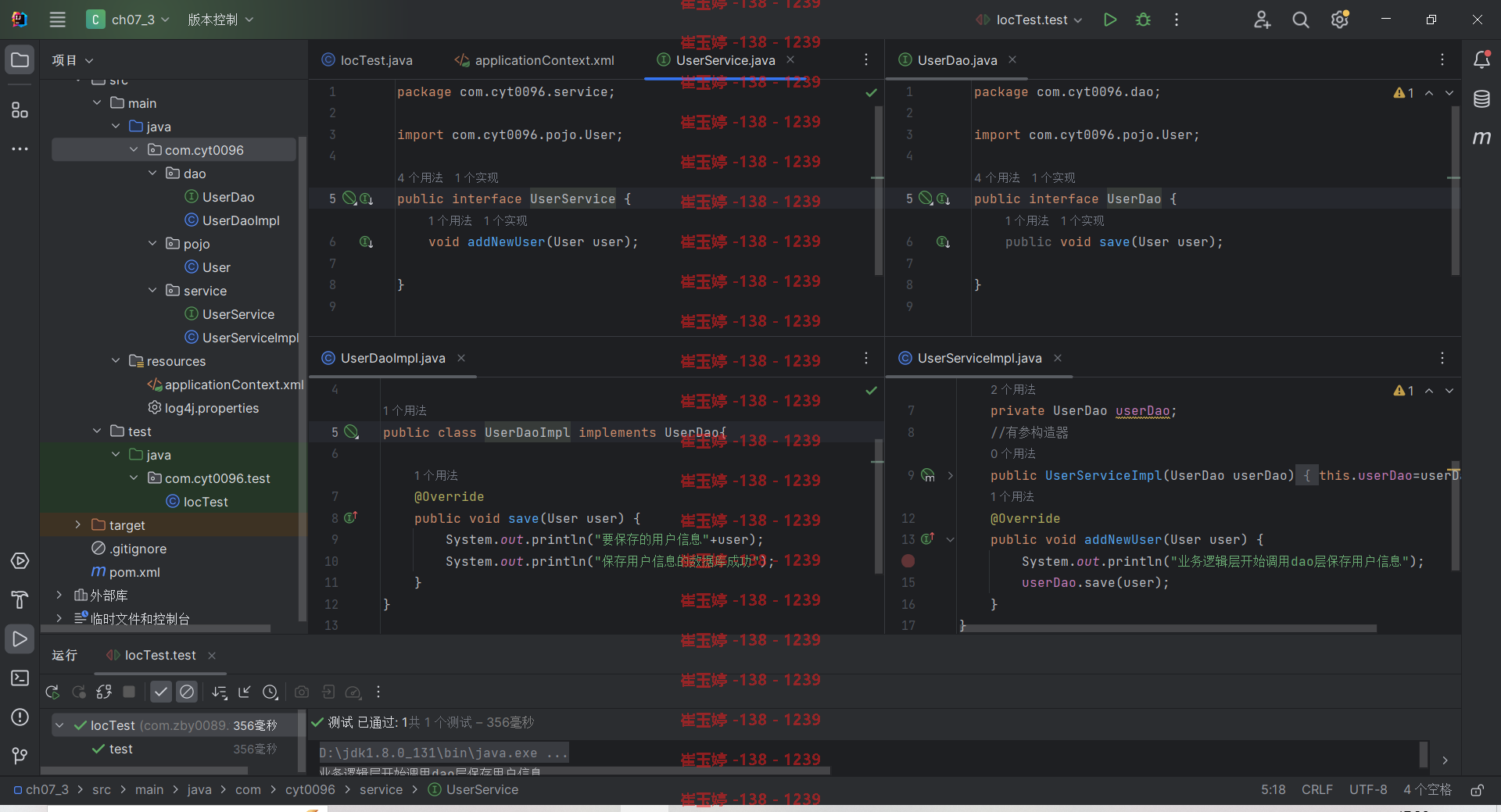This screenshot has width=1501, height=812.
Task: Close the UserService.java tab
Action: 790,59
